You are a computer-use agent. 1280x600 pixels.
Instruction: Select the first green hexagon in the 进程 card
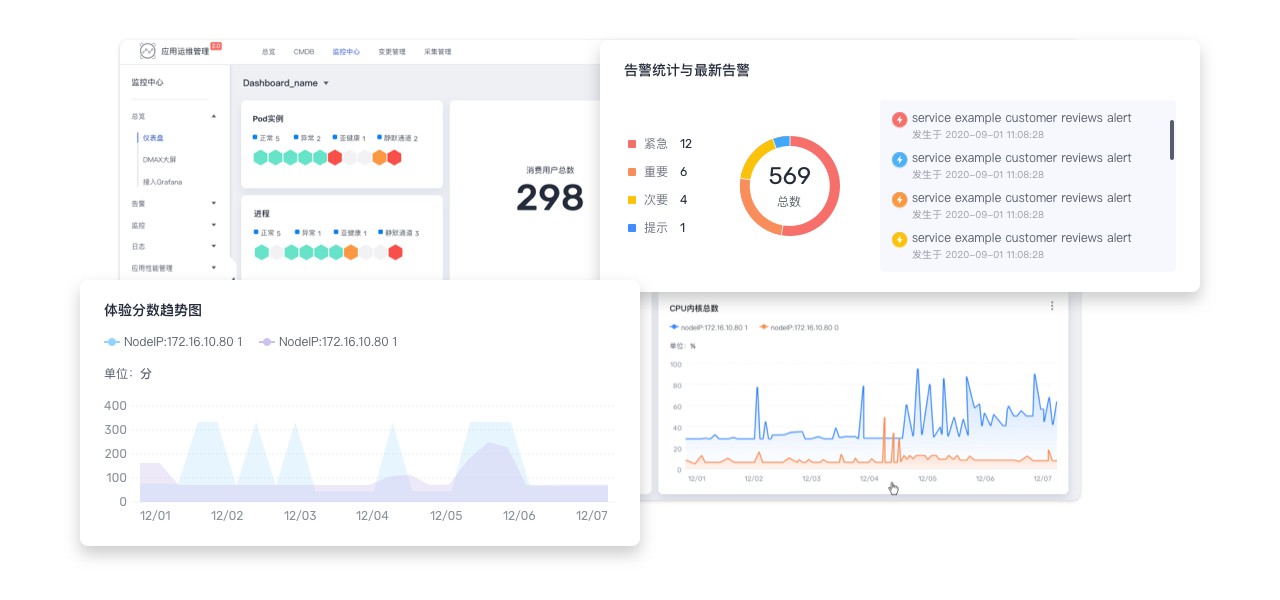(x=261, y=252)
